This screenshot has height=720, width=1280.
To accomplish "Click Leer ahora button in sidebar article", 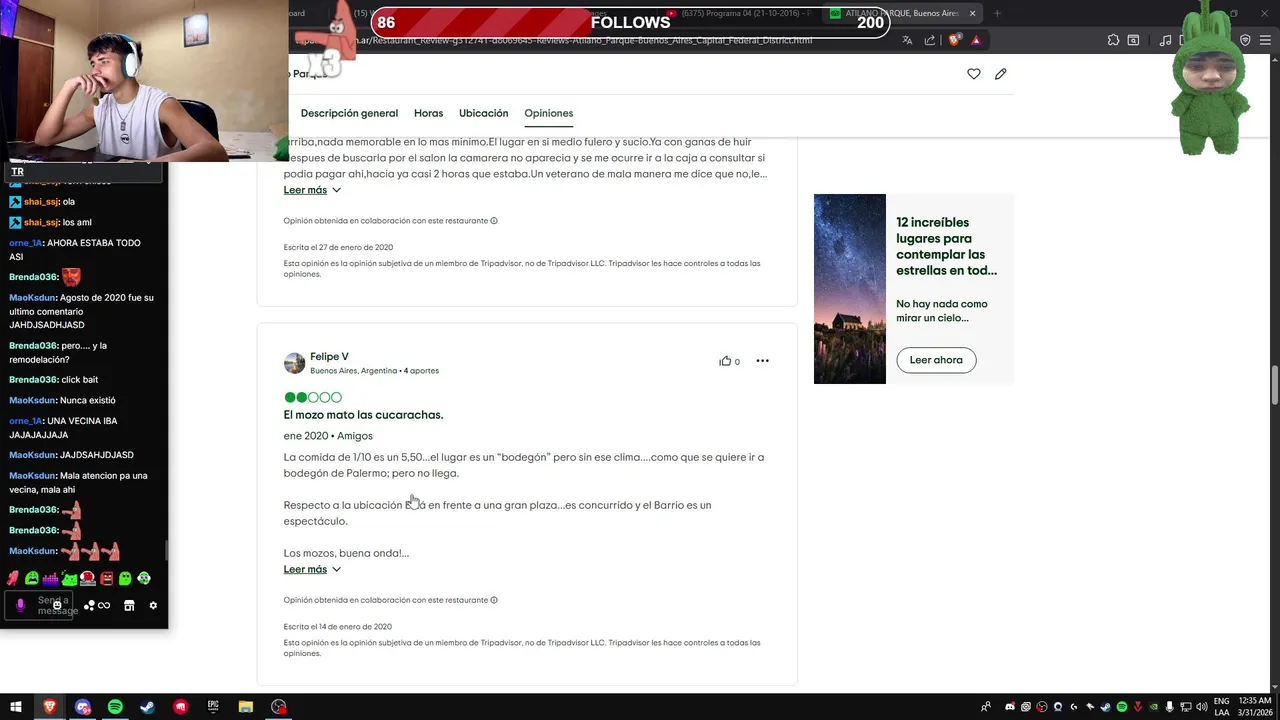I will click(936, 360).
